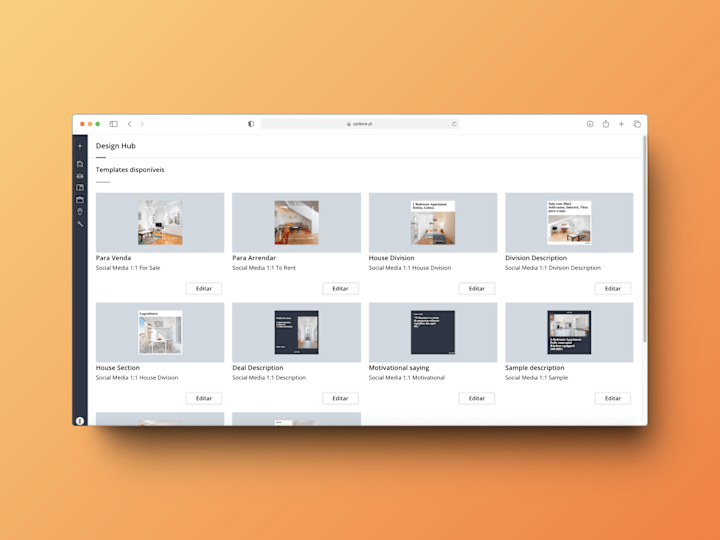
Task: Go back using the browser back arrow
Action: pyautogui.click(x=130, y=124)
